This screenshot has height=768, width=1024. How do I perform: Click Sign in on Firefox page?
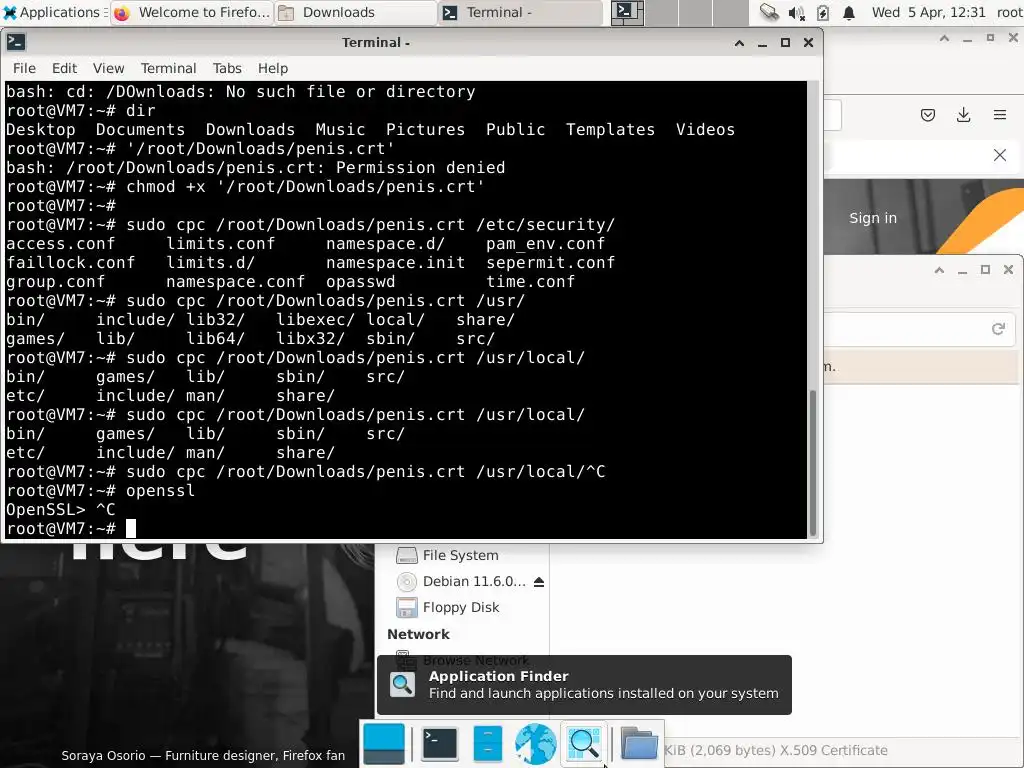tap(872, 218)
